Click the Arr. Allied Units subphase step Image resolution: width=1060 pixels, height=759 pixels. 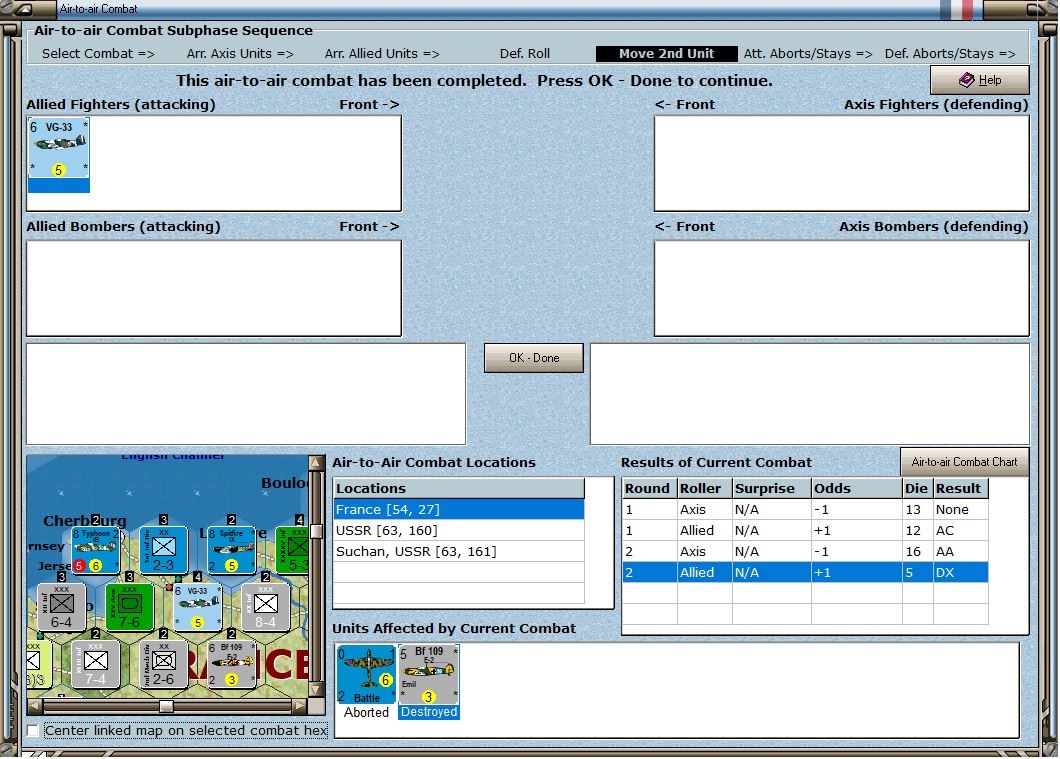[x=382, y=53]
